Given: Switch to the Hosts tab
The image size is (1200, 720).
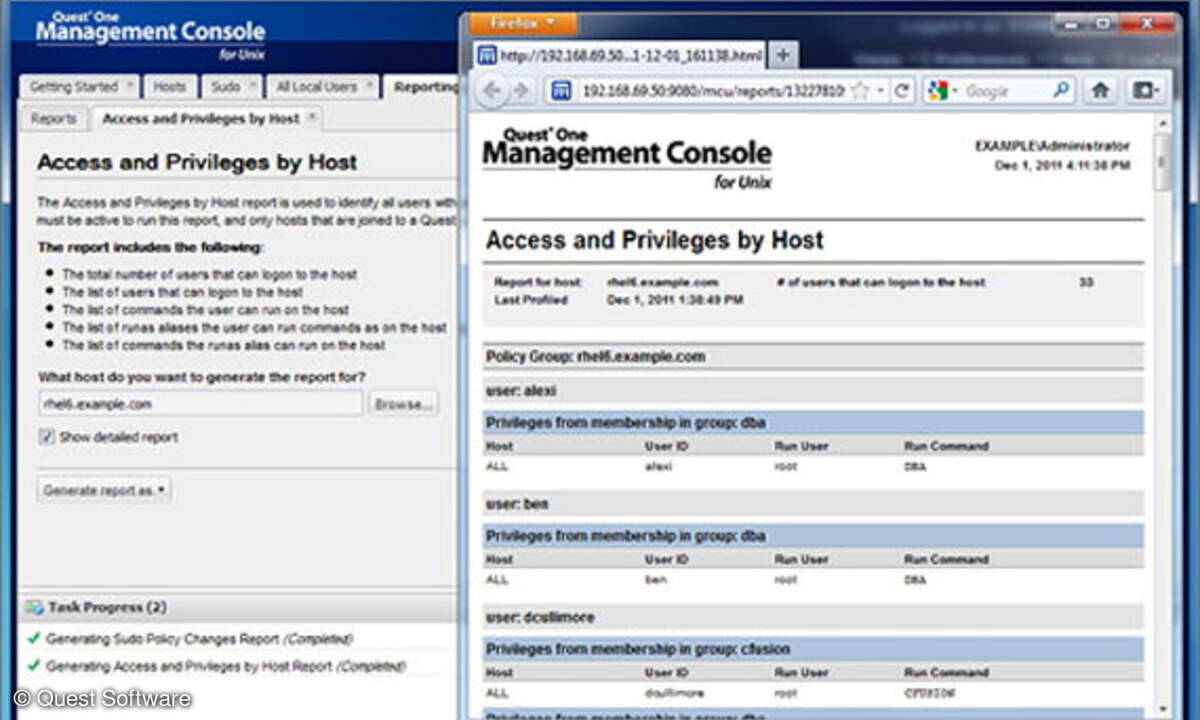Looking at the screenshot, I should click(x=169, y=87).
